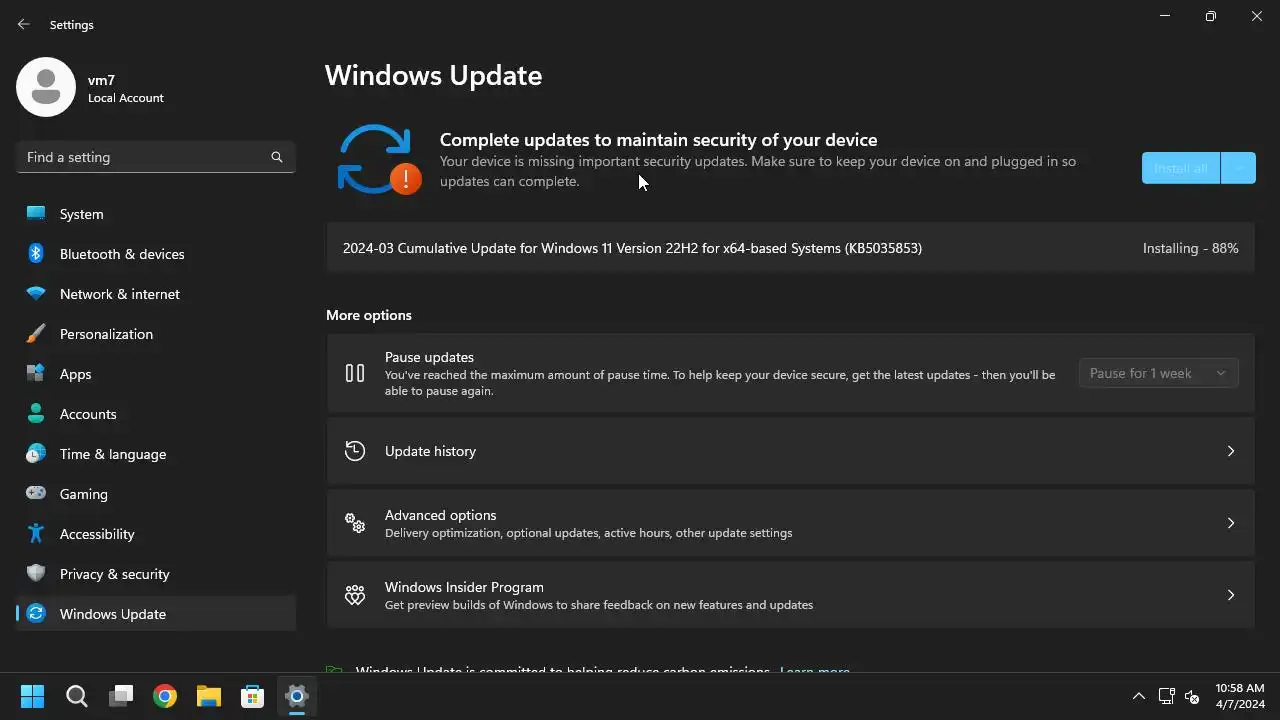1280x720 pixels.
Task: Open Task View from taskbar
Action: pos(121,696)
